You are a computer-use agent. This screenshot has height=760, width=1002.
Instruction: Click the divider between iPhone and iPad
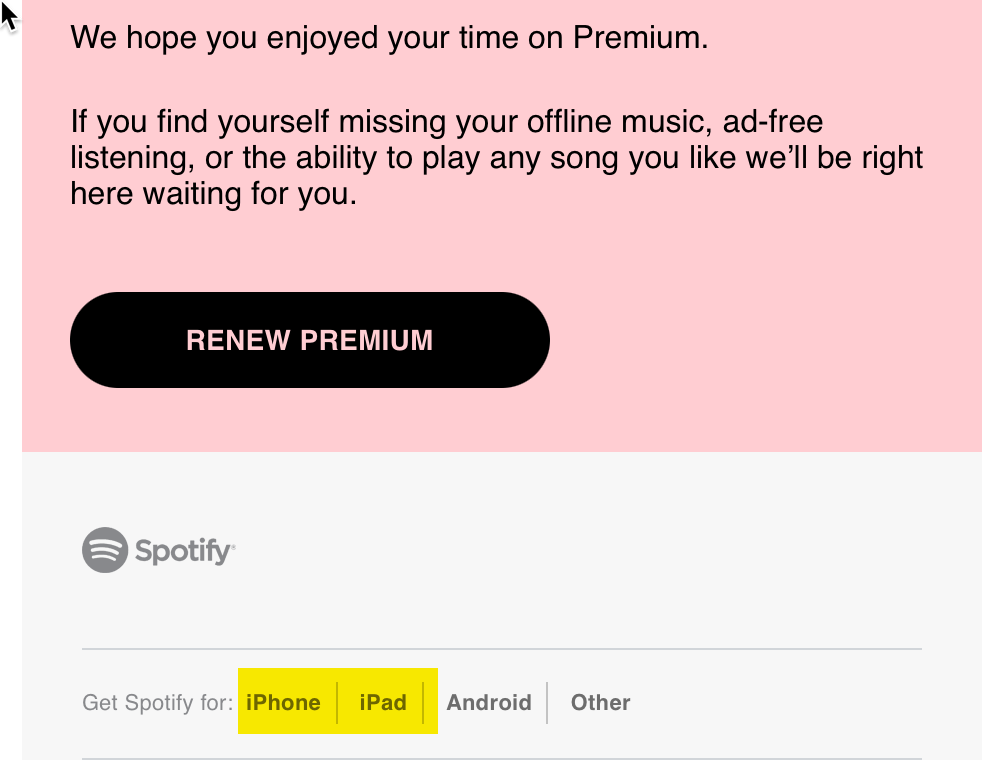click(x=337, y=702)
